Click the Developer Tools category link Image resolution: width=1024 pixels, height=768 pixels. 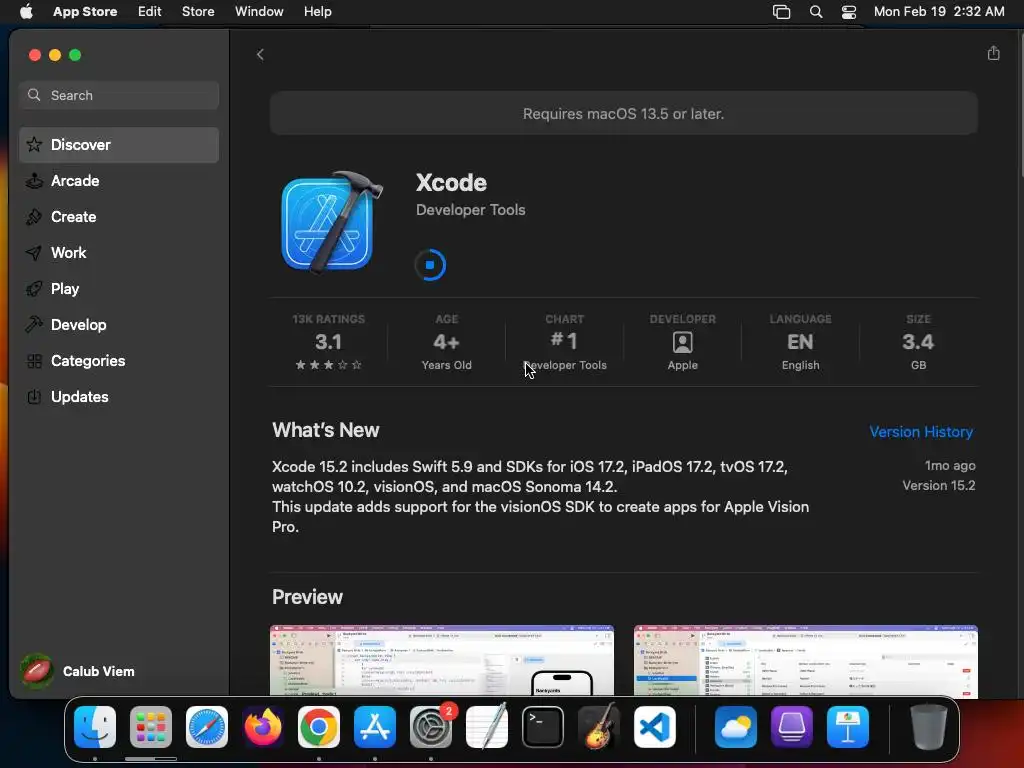pos(470,210)
